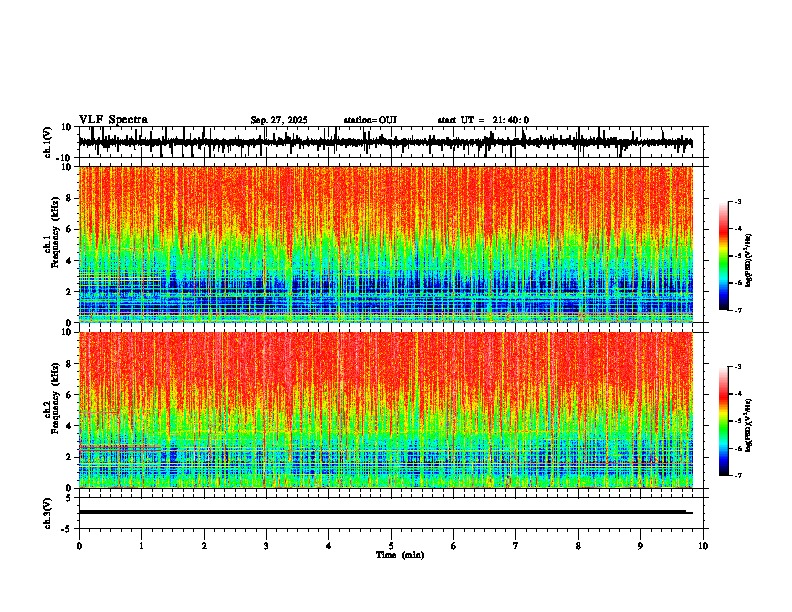
Task: Click the "-7" tick on ch.2 colorbar
Action: pos(737,475)
